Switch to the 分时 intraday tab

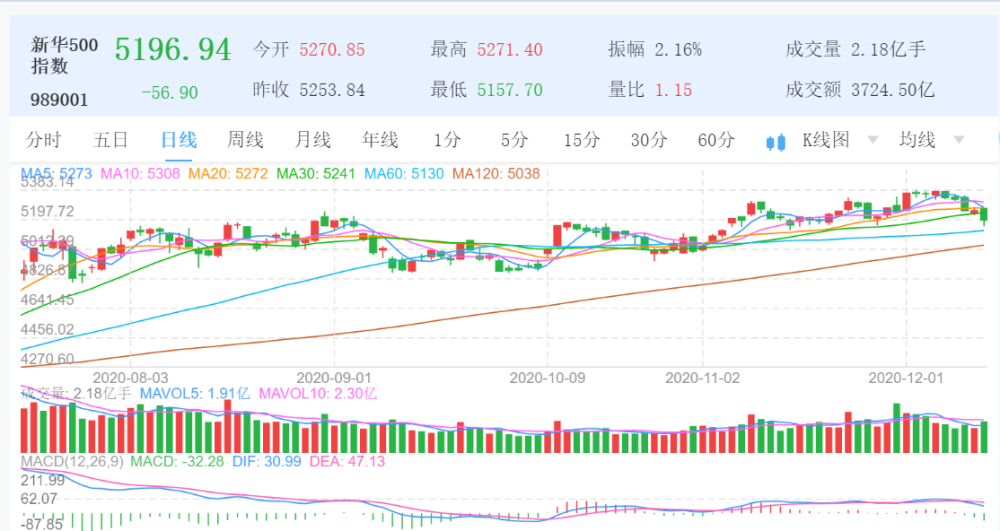[43, 140]
